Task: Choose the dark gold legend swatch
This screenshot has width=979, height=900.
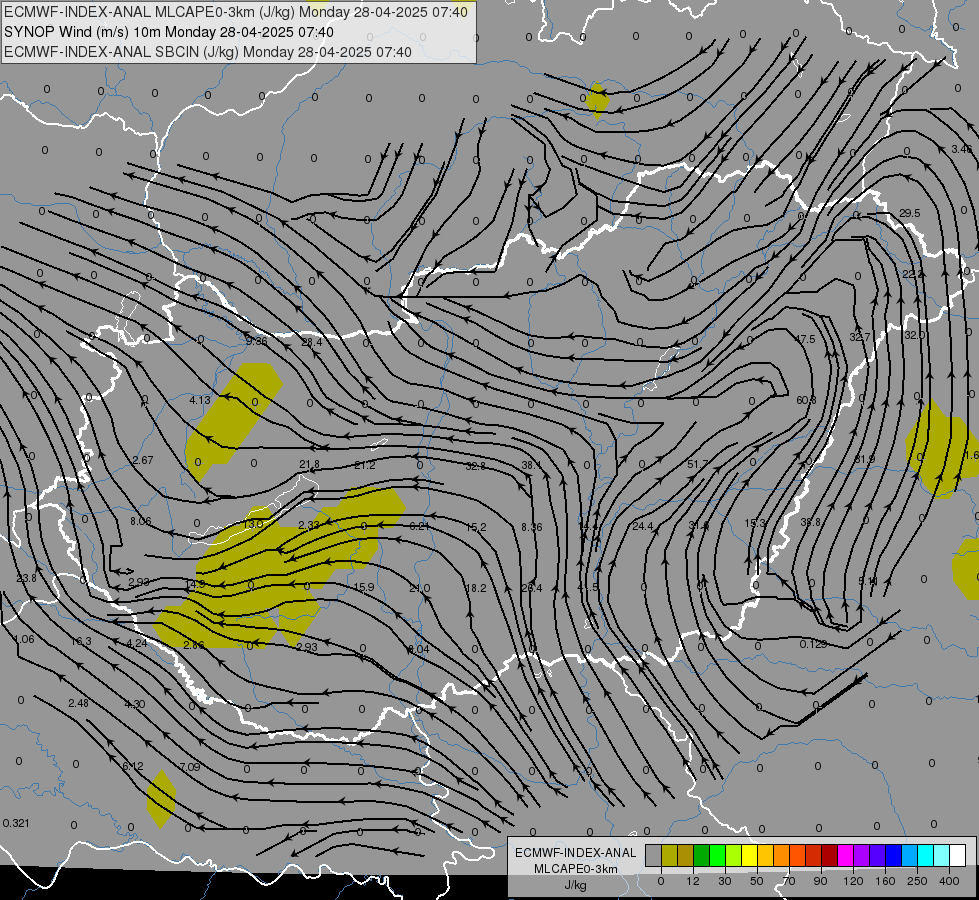Action: 686,856
